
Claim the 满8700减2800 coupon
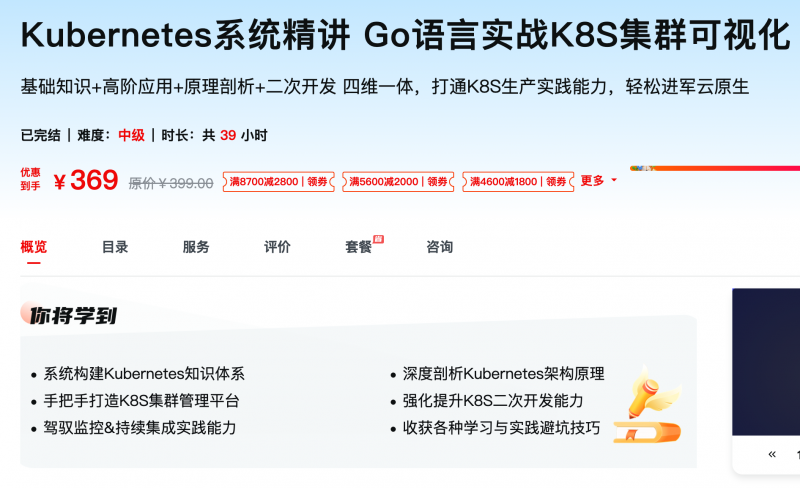279,182
